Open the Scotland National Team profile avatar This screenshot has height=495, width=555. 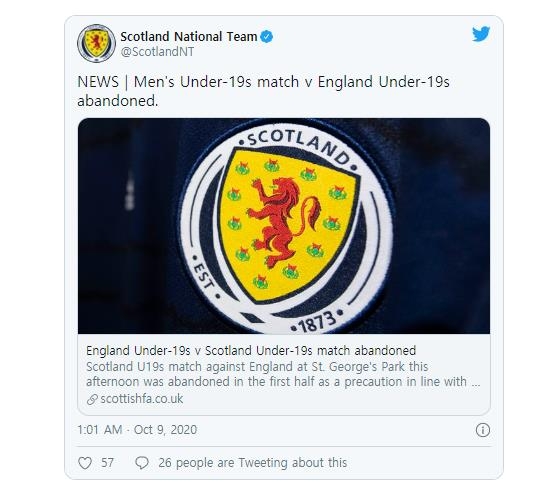coord(96,44)
